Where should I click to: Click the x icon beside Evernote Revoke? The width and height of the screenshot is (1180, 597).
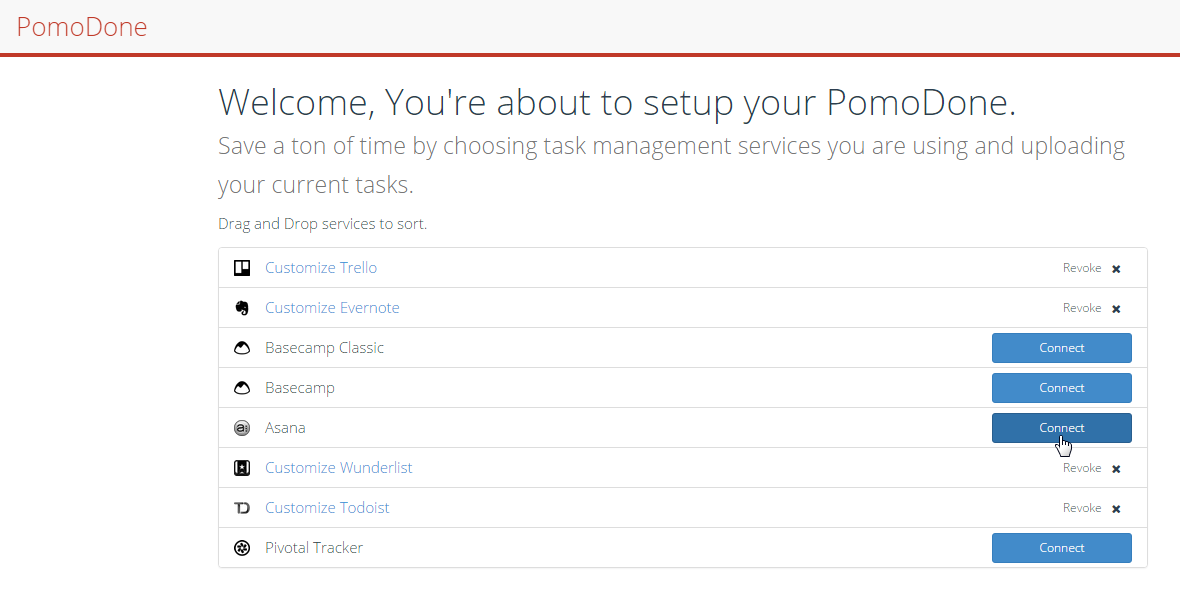point(1116,309)
